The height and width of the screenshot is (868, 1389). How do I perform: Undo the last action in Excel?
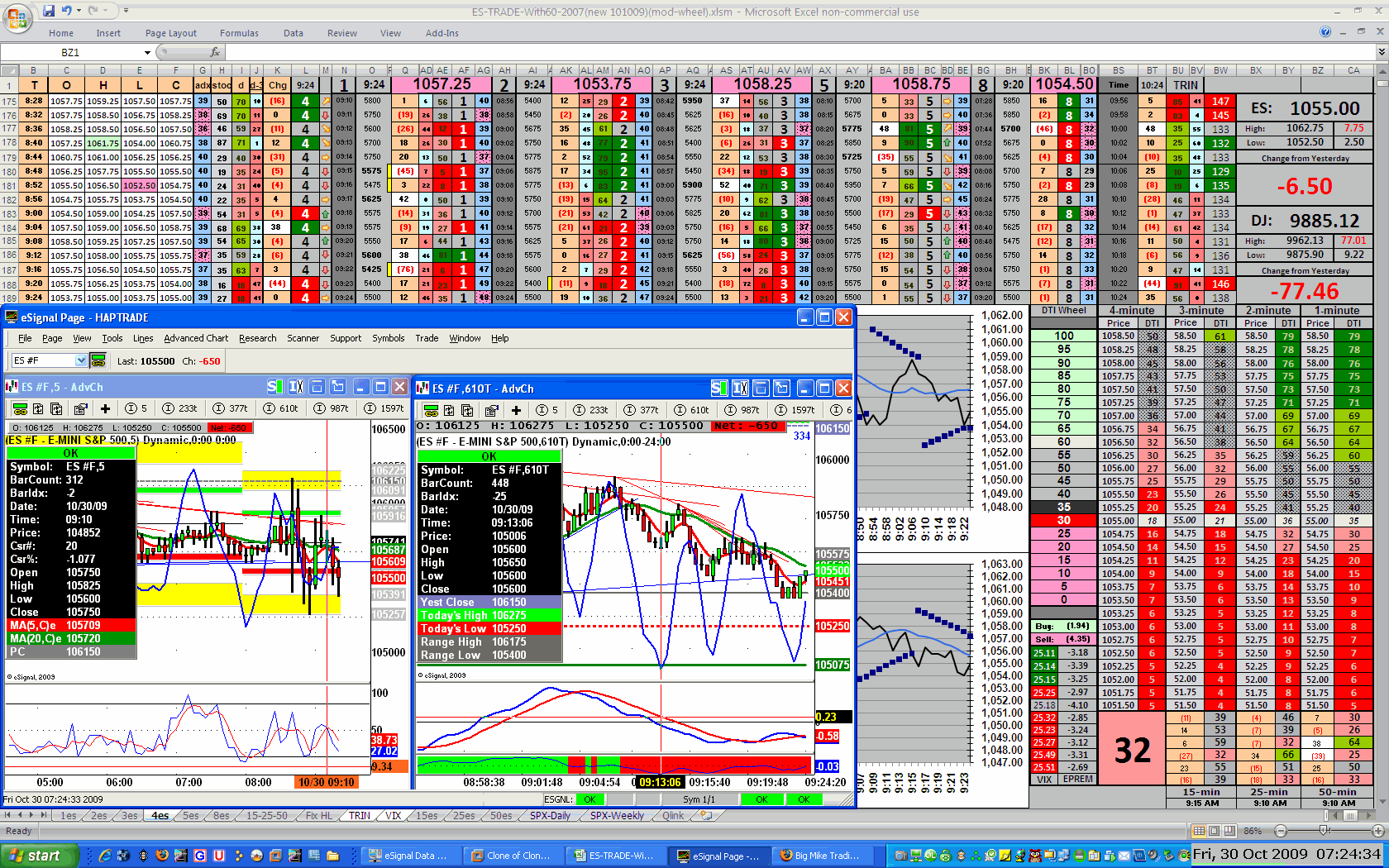(x=66, y=11)
